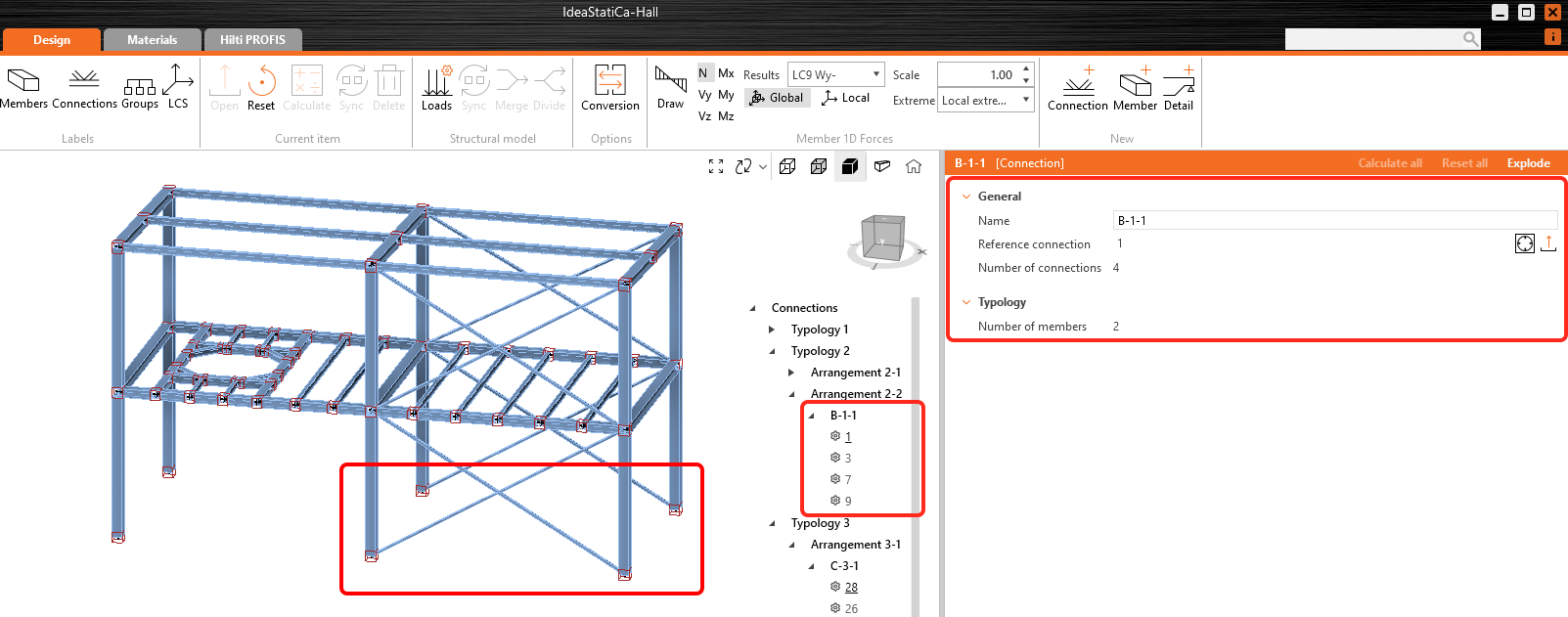Expand Typology 1 in the tree

tap(772, 330)
